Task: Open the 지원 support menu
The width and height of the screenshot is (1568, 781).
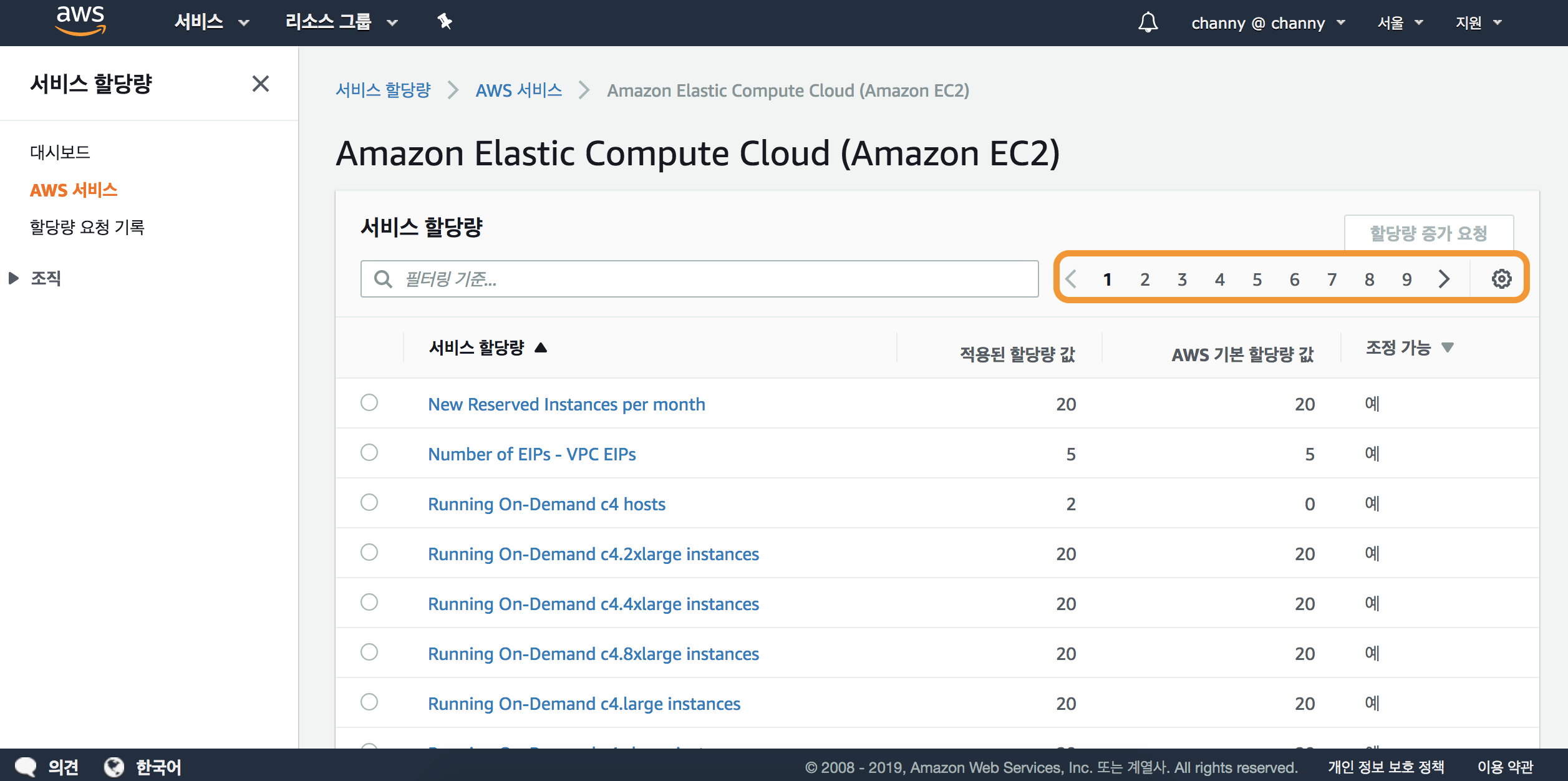Action: pos(1479,23)
